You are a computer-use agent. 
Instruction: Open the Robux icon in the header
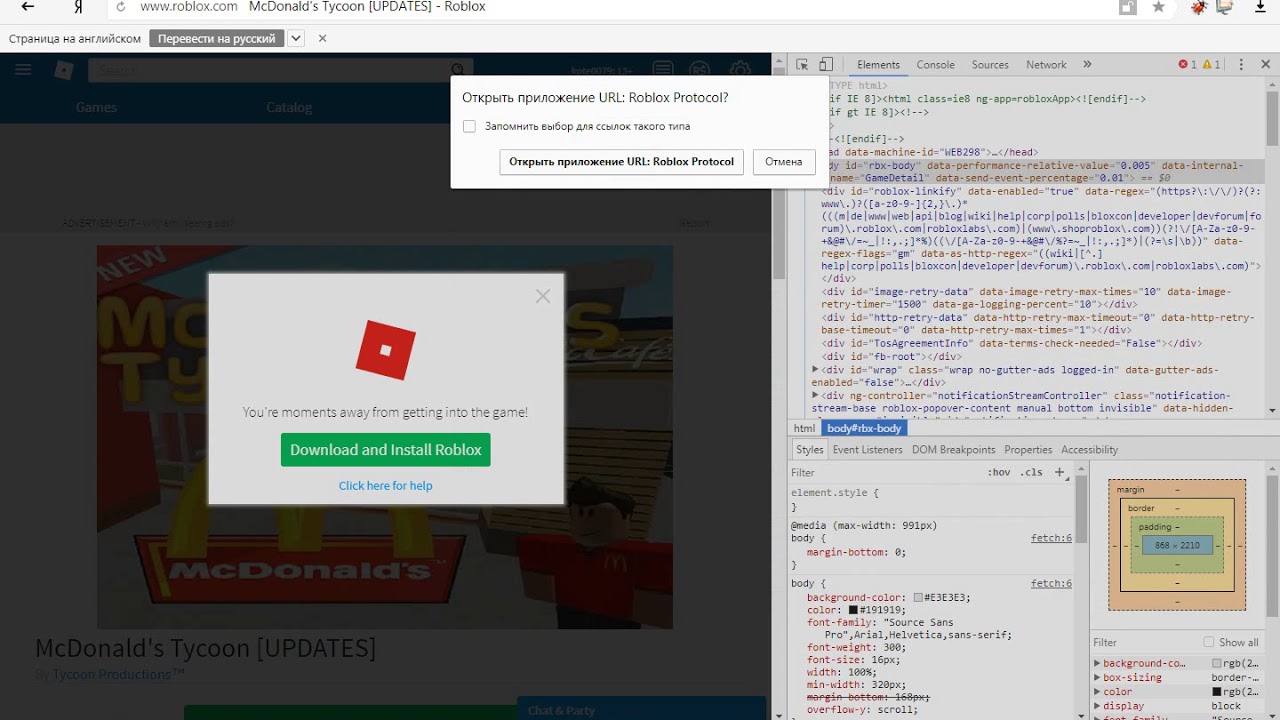(699, 69)
